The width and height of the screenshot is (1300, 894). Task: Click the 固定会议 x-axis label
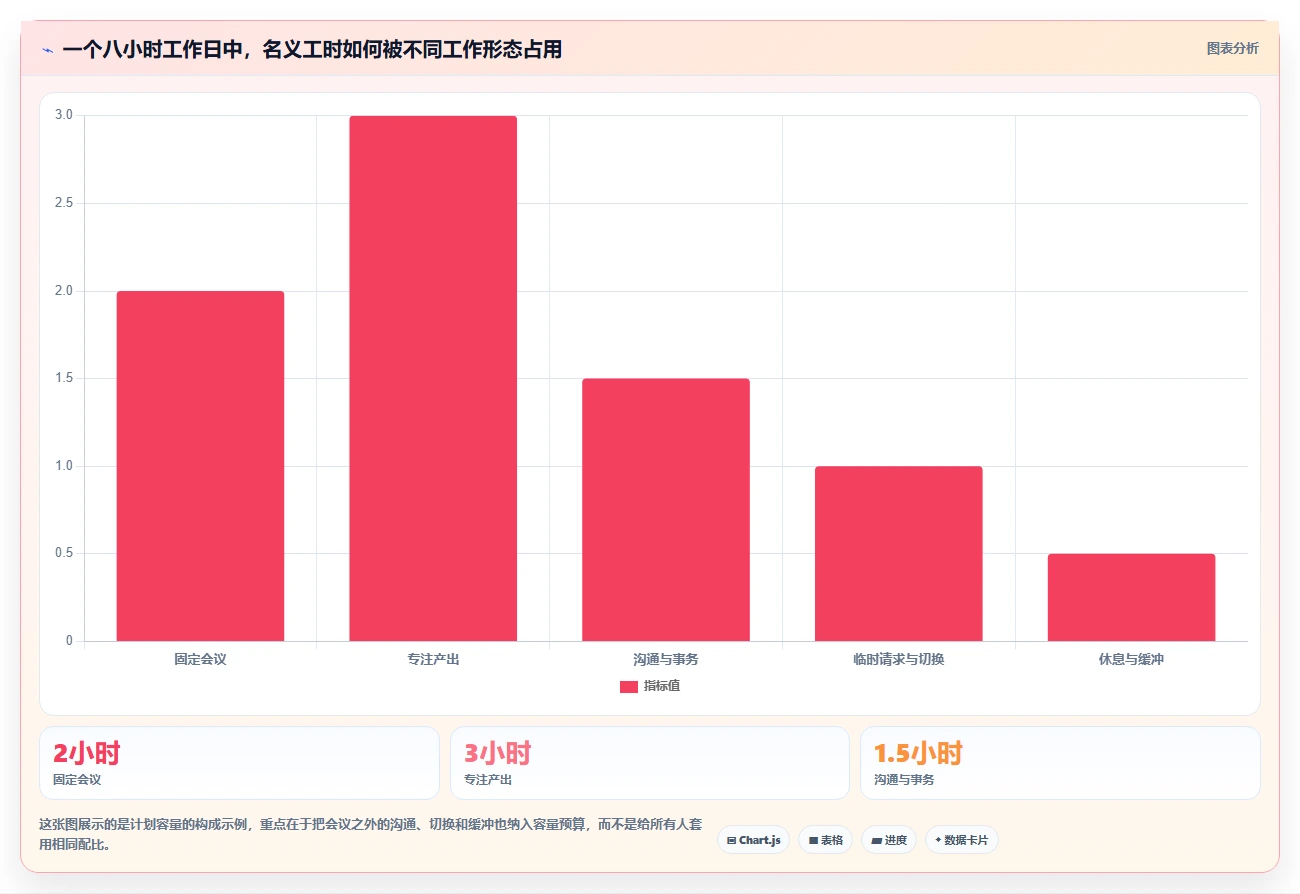coord(200,659)
